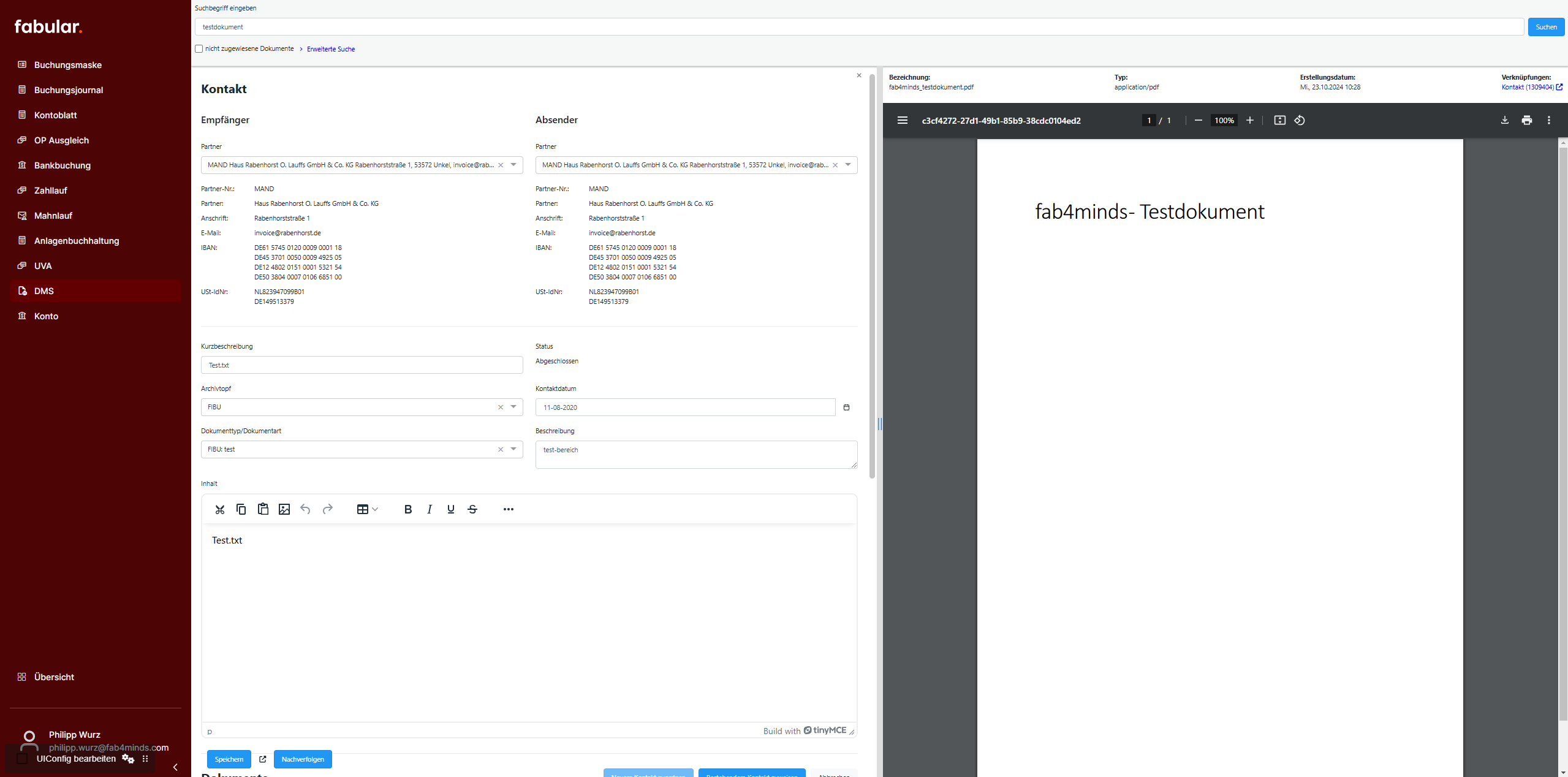The image size is (1568, 777).
Task: Expand the Empfänger Partner dropdown
Action: (513, 165)
